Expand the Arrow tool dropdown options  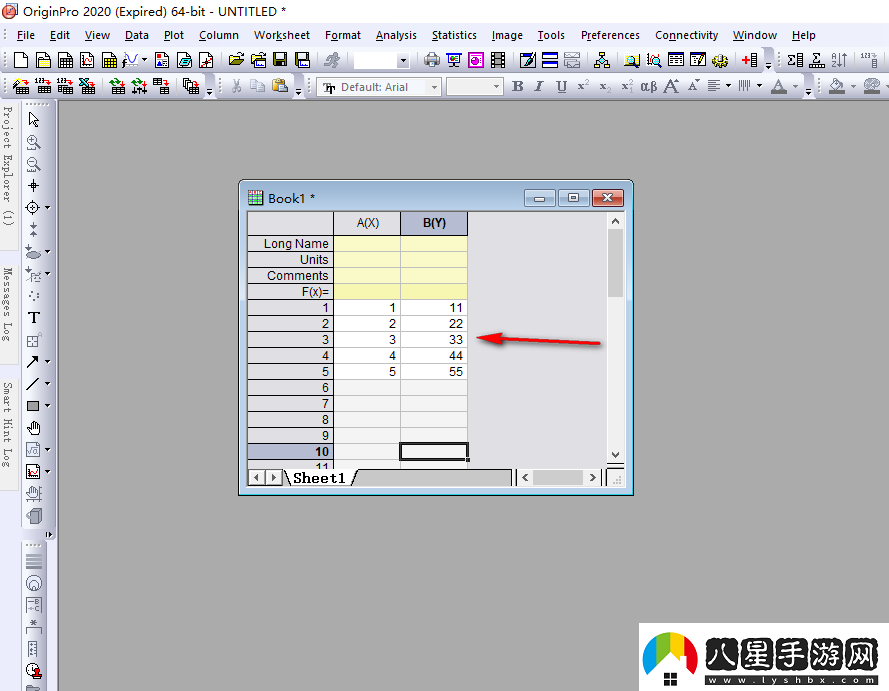[x=47, y=362]
